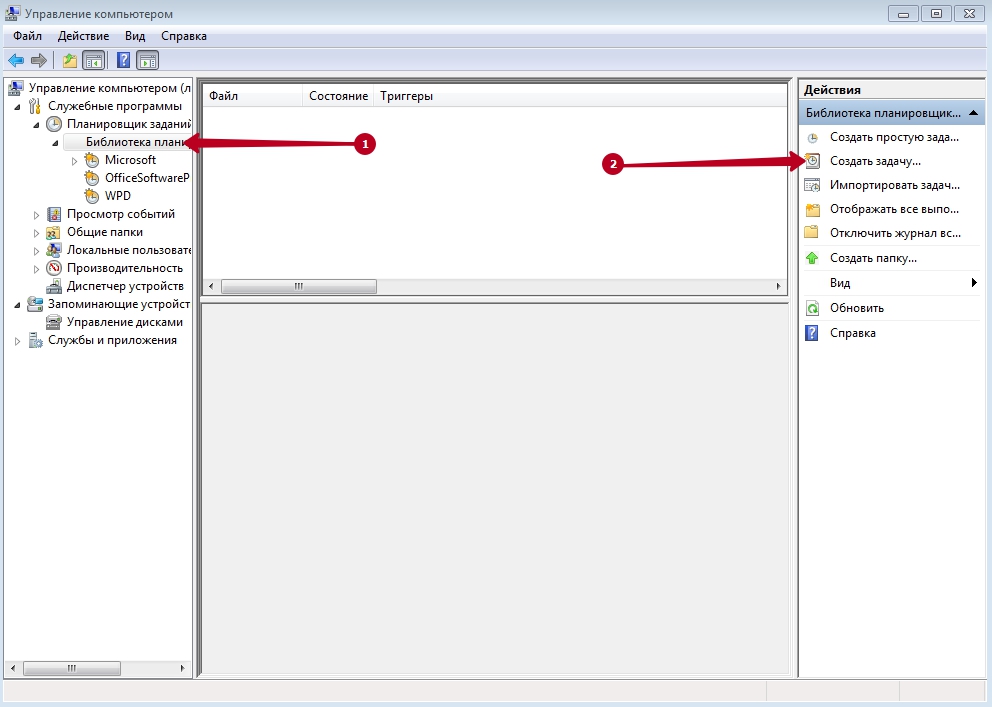Click the Запоминающие устройства icon
This screenshot has width=992, height=707.
pos(35,304)
